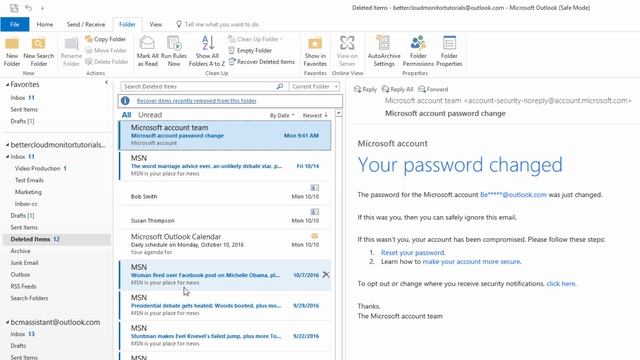
Task: Click the Undo icon in title bar
Action: (28, 8)
